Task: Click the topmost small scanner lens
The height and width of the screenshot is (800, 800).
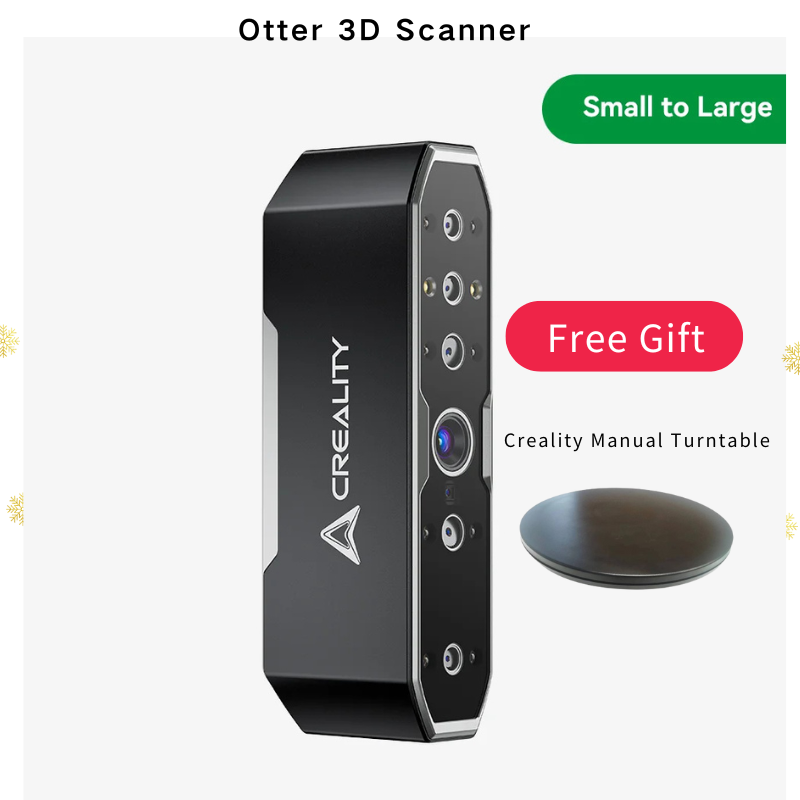Action: (x=452, y=224)
